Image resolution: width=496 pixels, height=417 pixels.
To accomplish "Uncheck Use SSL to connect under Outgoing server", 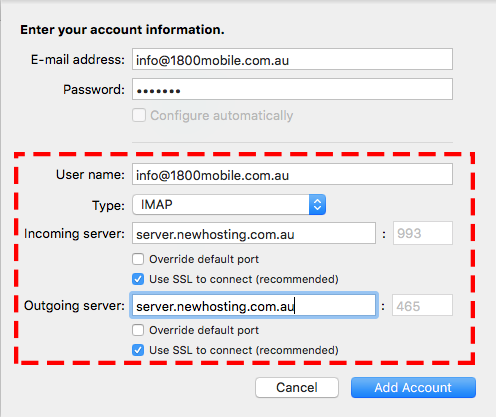I will [x=138, y=350].
